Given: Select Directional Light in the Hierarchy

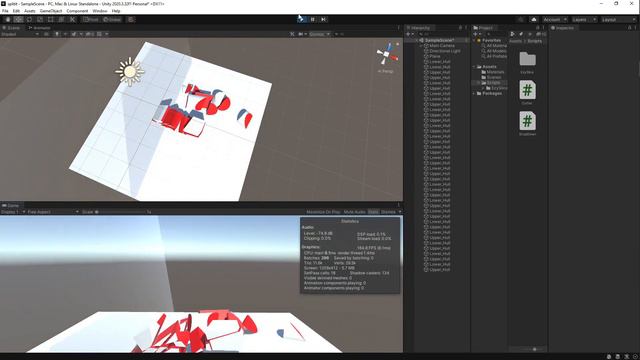Looking at the screenshot, I should [444, 51].
